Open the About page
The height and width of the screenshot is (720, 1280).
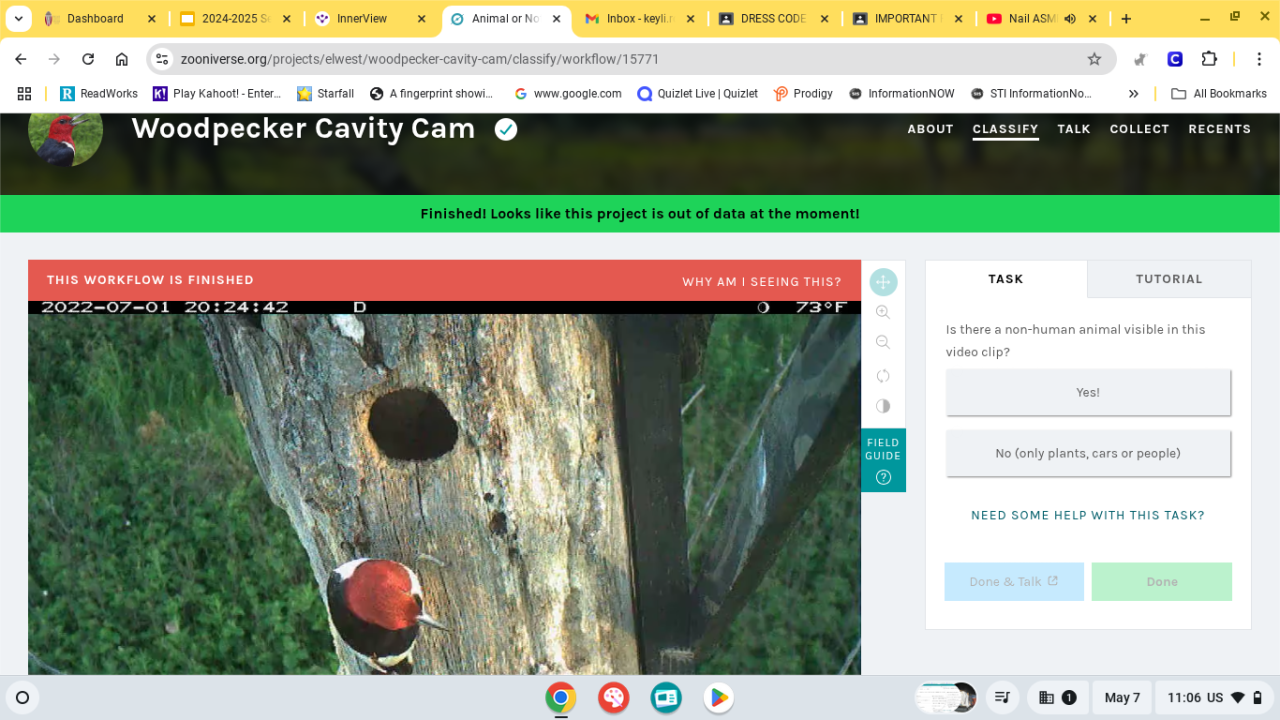[x=930, y=129]
